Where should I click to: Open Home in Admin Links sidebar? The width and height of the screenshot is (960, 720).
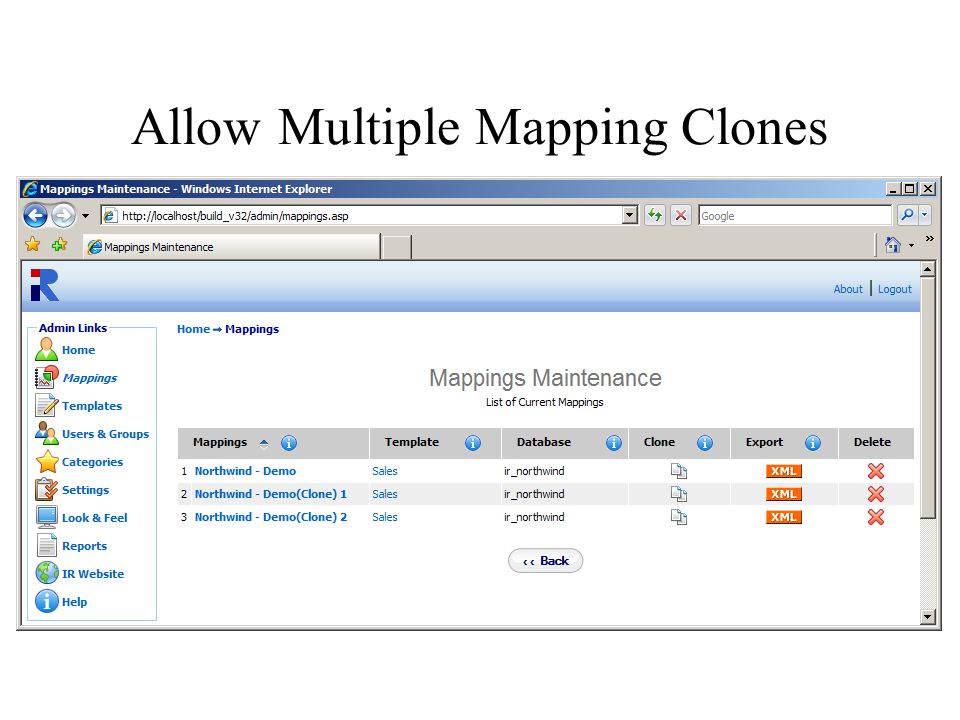(78, 350)
